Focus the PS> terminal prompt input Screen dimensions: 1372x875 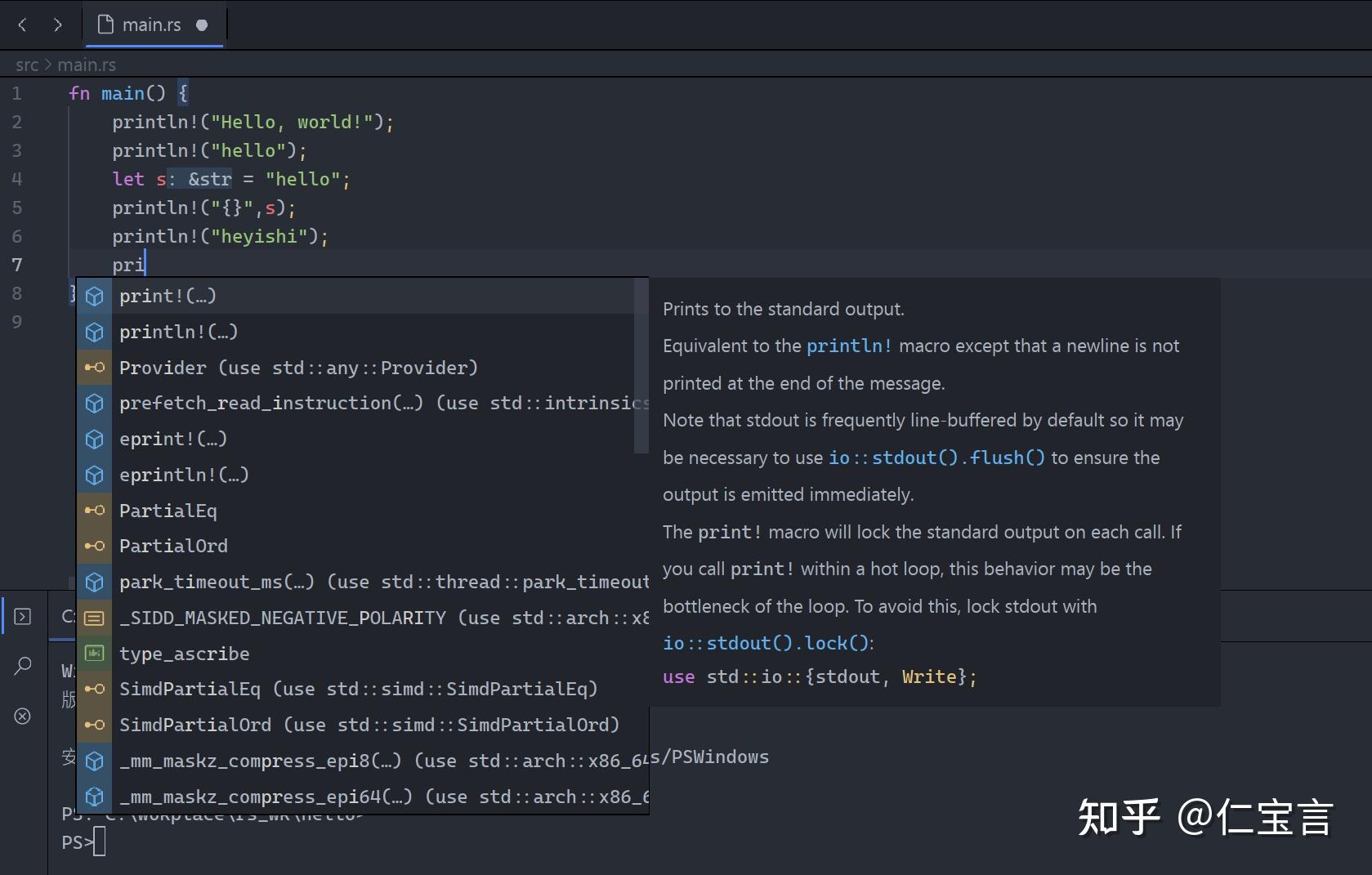100,842
